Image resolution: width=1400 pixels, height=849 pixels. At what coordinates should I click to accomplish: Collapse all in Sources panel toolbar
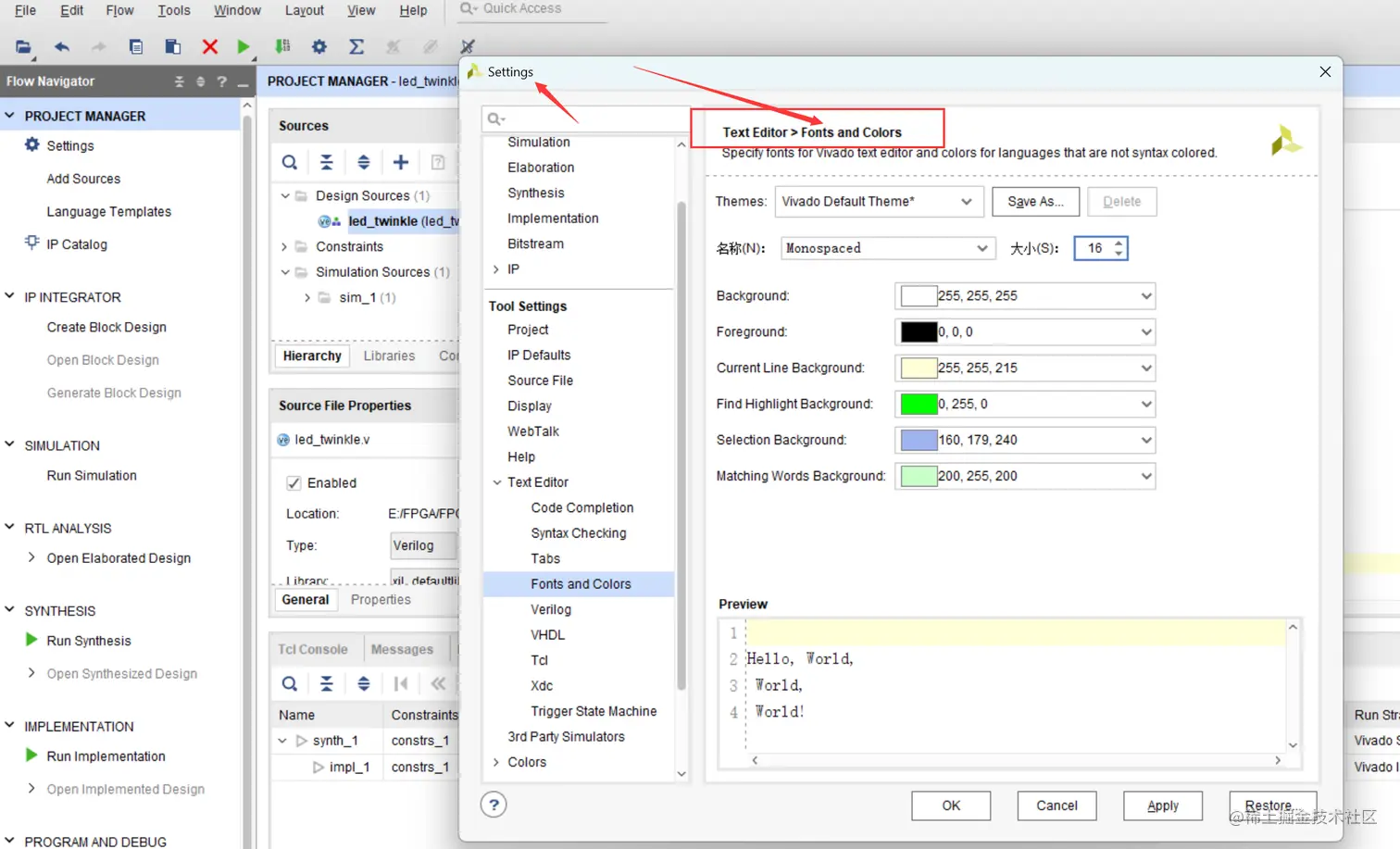(327, 162)
